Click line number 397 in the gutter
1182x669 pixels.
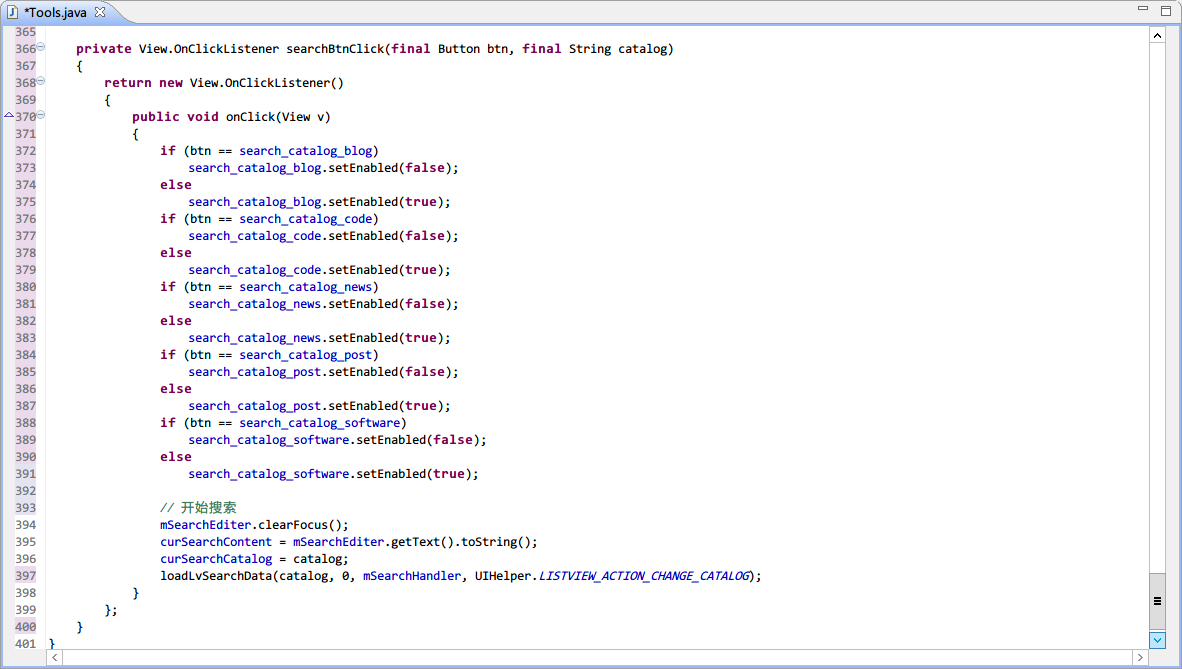coord(25,576)
